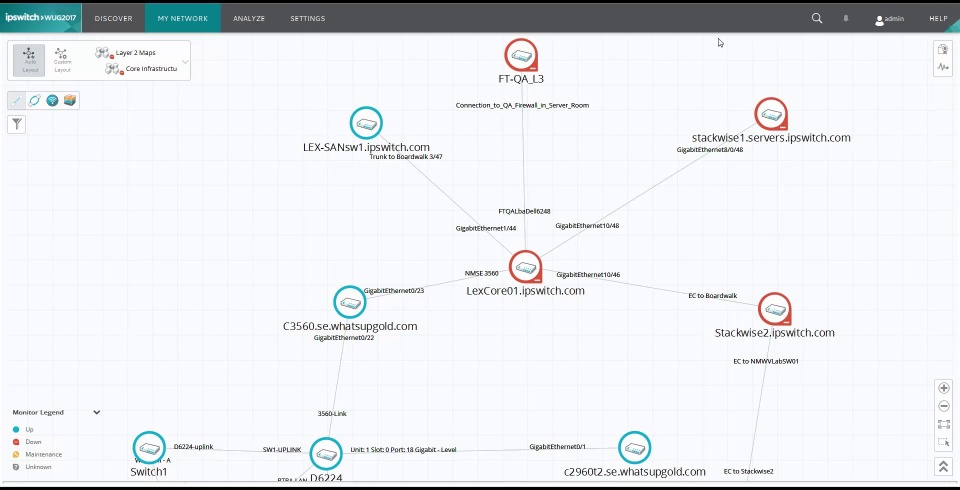Select the Stackwise2.ipswitch.com device node

point(774,309)
